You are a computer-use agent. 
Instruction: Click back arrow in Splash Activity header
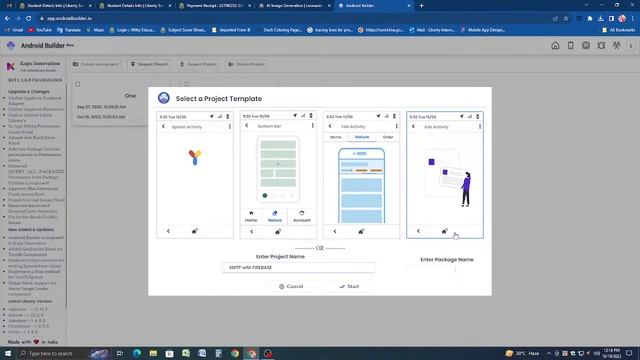[x=163, y=127]
